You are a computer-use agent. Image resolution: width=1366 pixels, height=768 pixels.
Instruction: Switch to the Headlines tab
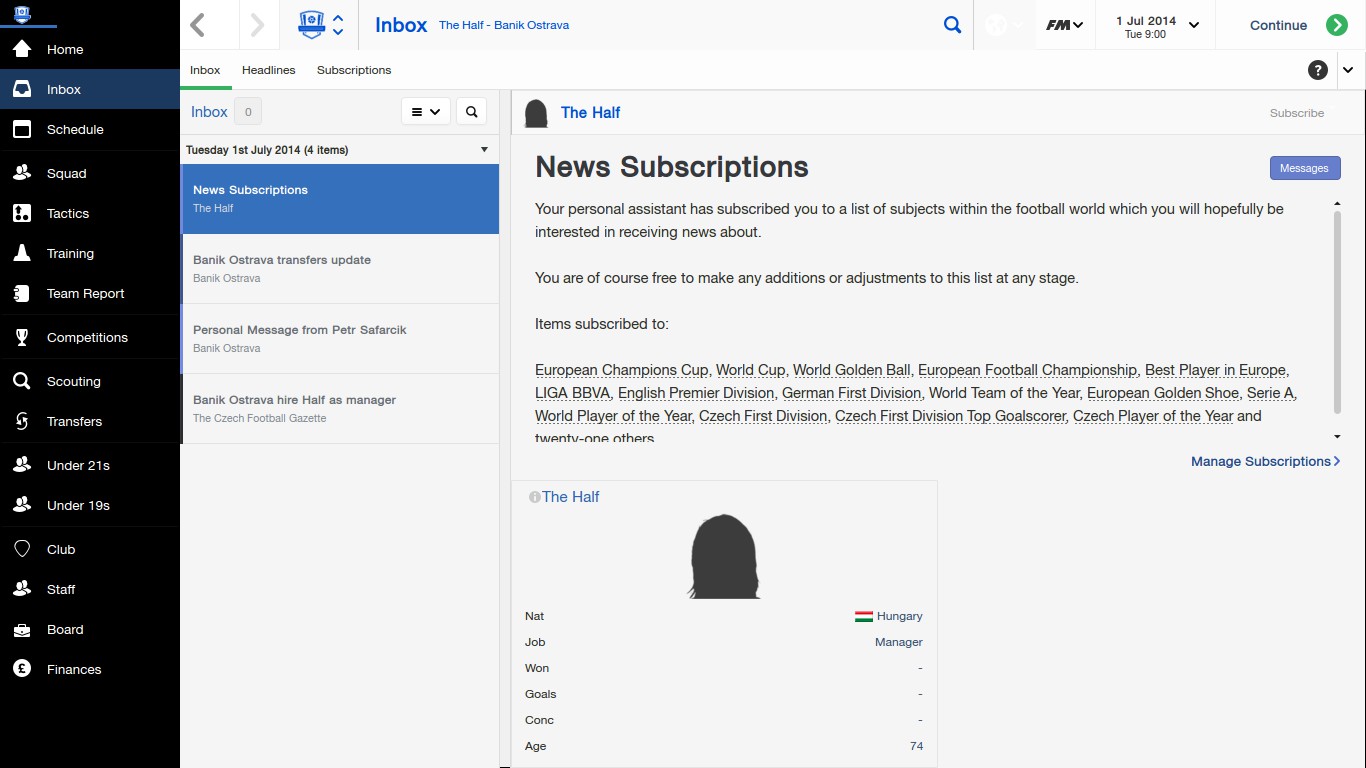tap(268, 70)
